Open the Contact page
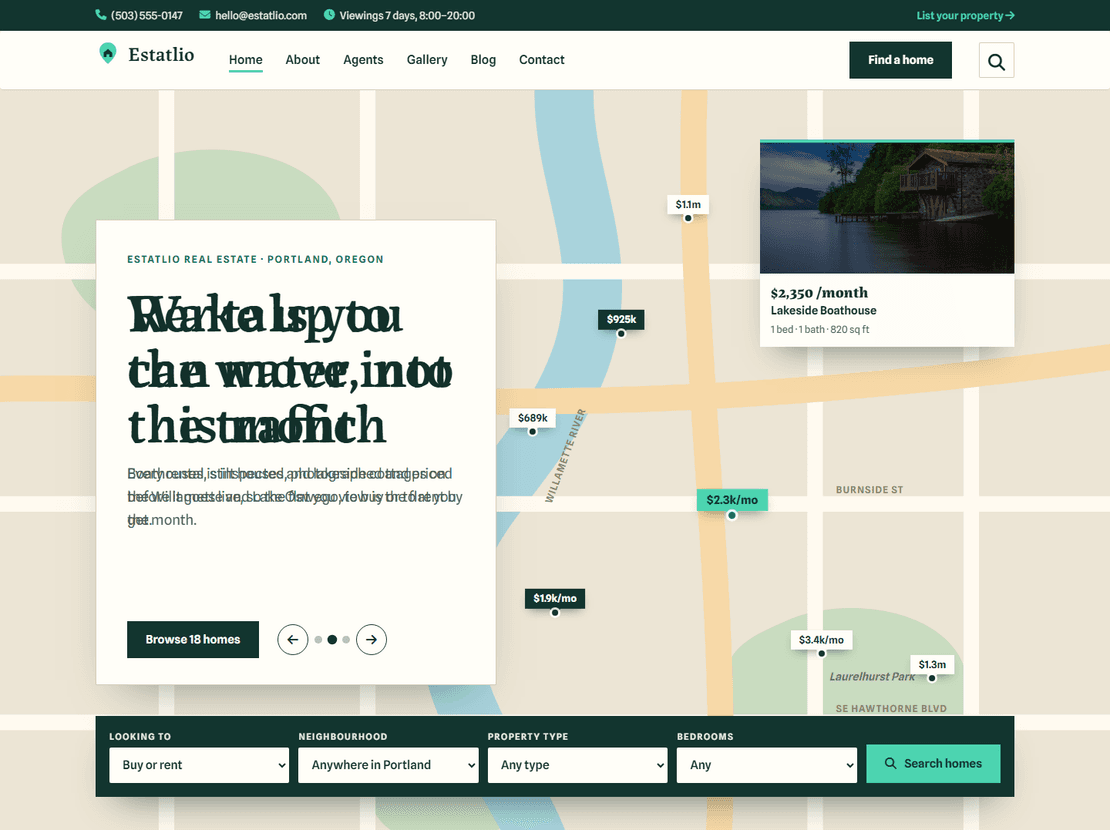 [x=542, y=60]
